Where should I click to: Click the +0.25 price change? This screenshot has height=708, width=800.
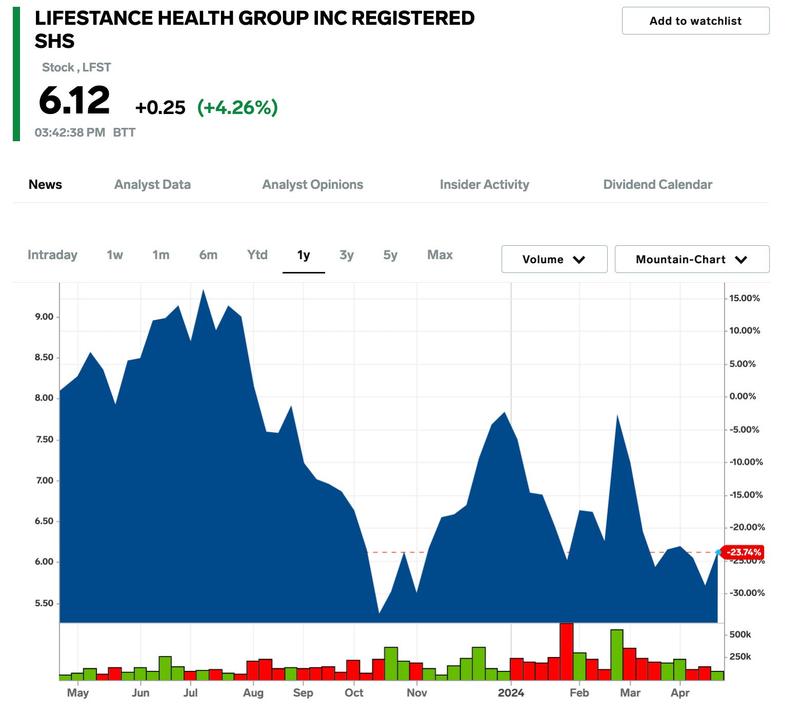click(x=160, y=108)
